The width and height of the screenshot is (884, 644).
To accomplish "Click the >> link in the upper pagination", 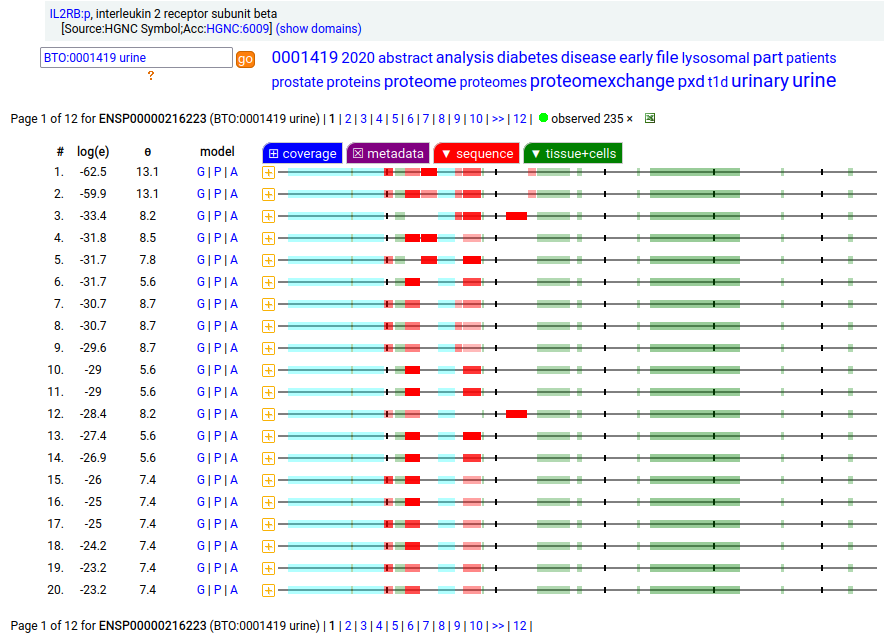I will pyautogui.click(x=498, y=119).
